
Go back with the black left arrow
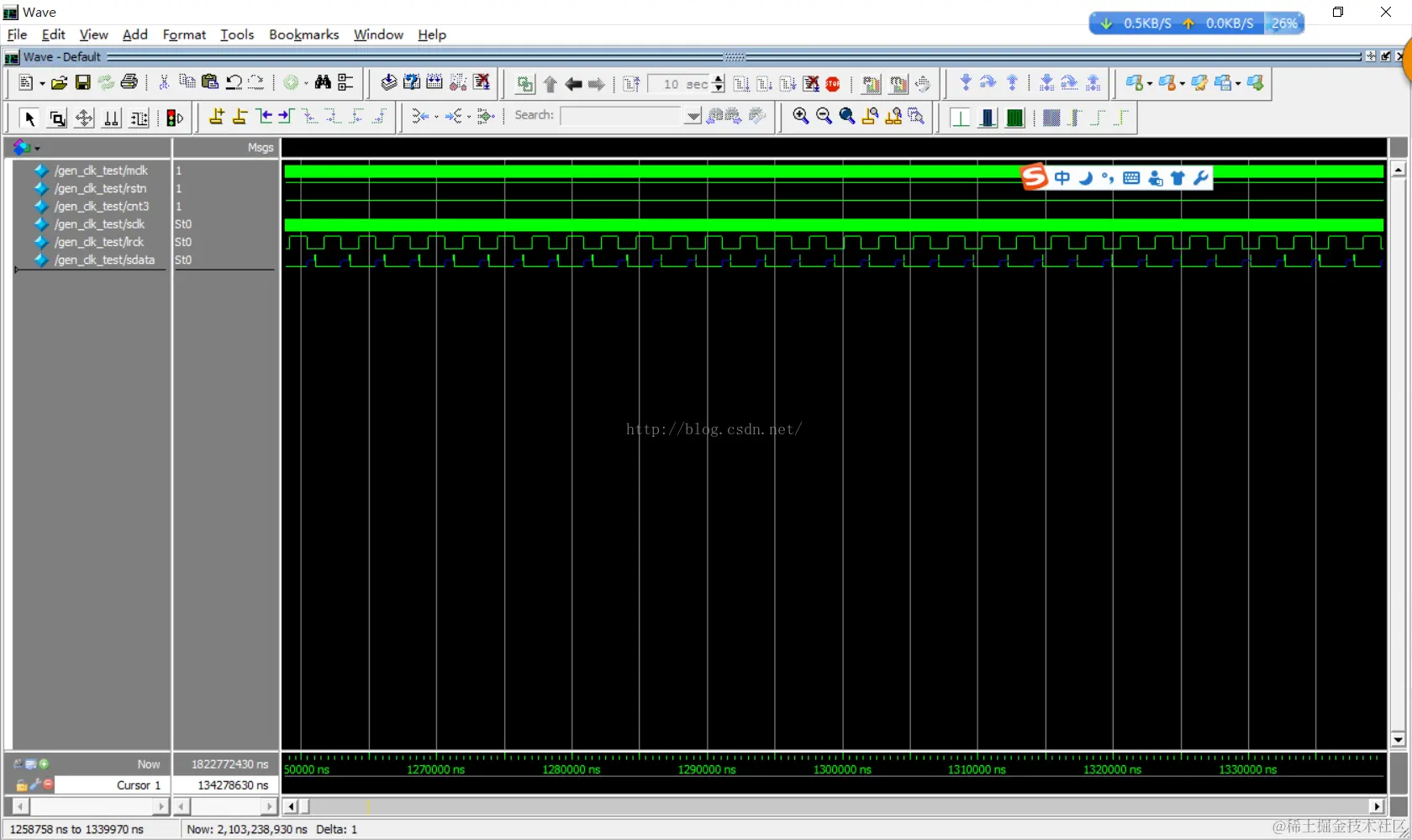coord(573,84)
